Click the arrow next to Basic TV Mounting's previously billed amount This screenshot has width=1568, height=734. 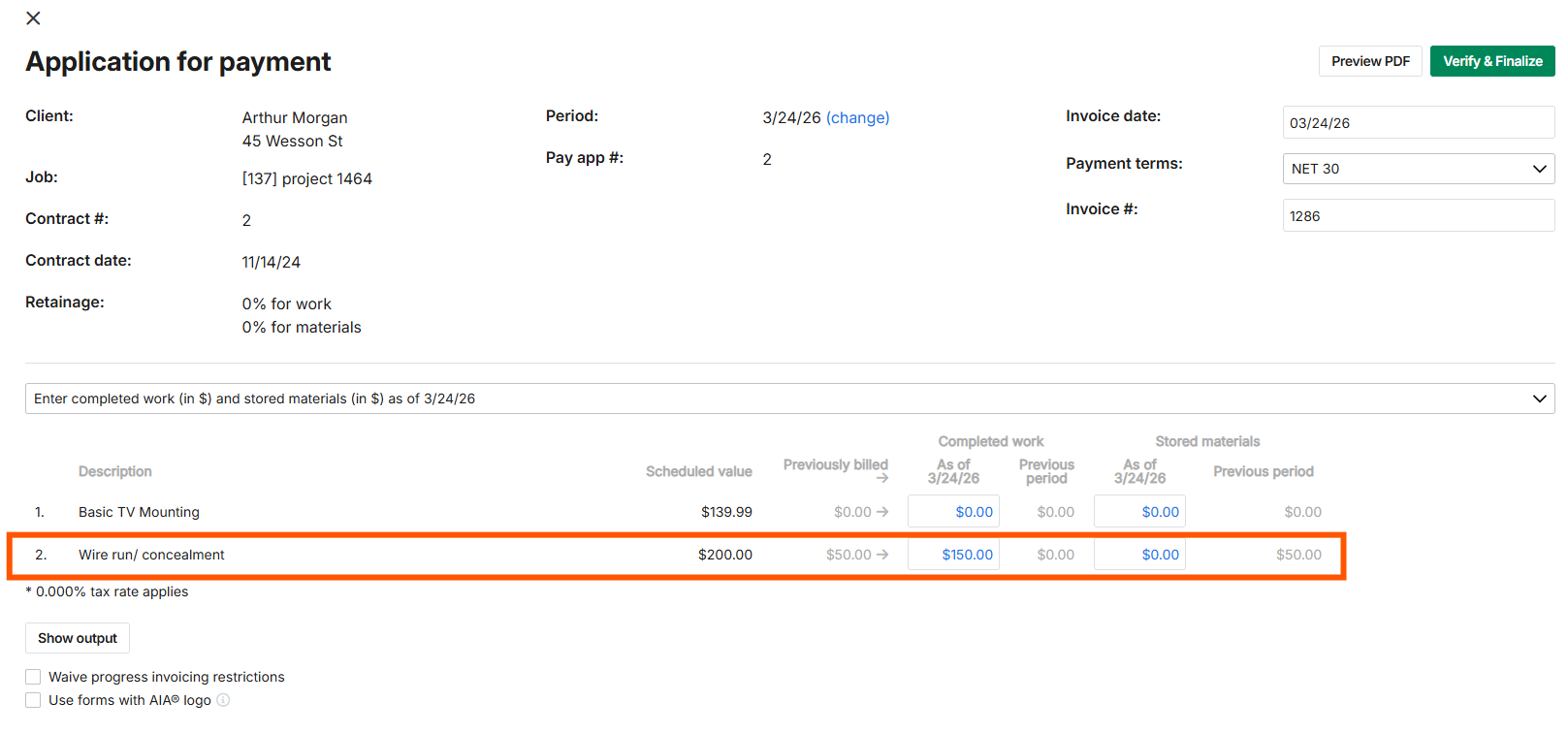coord(882,512)
